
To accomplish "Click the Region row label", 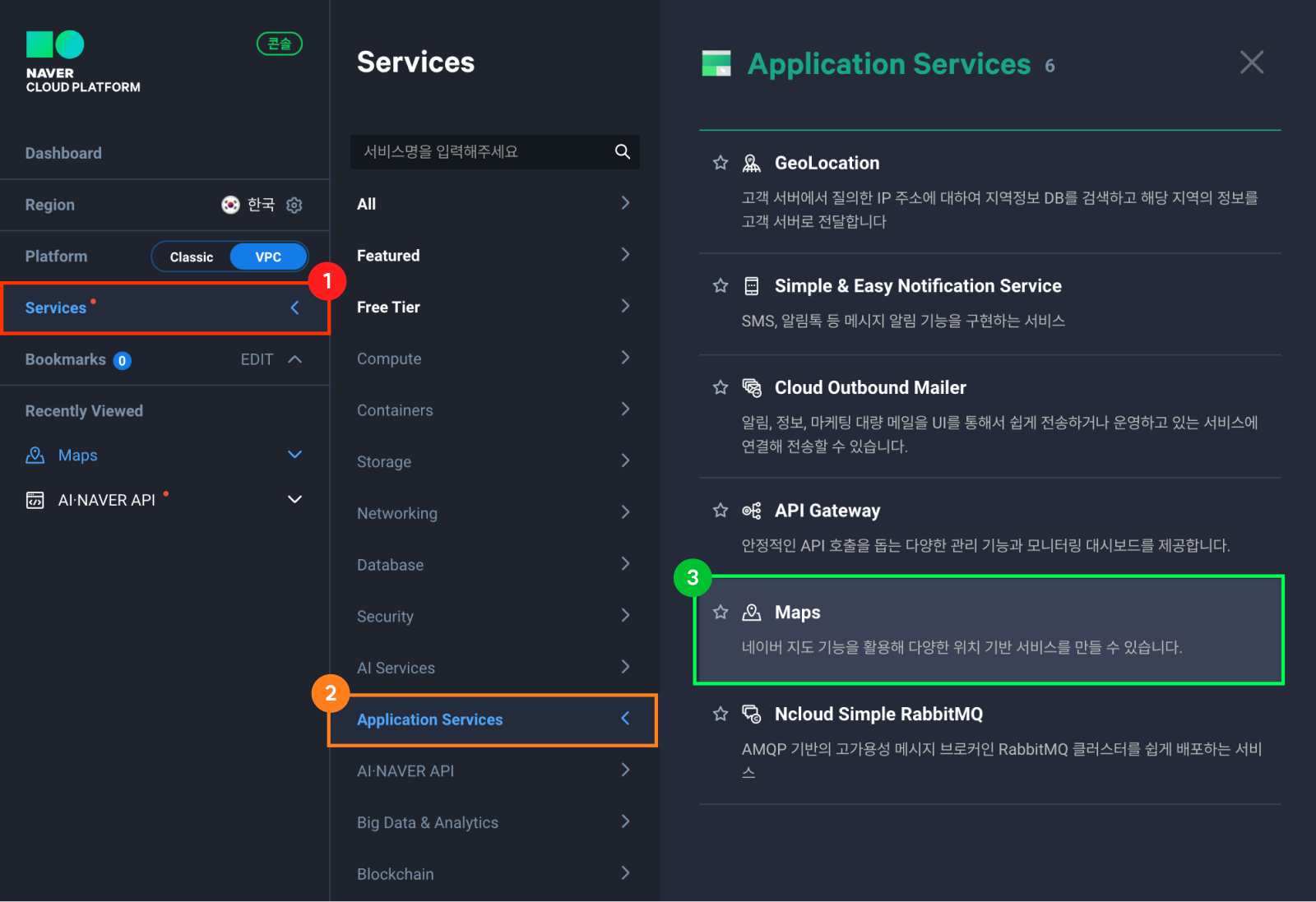I will (x=49, y=205).
